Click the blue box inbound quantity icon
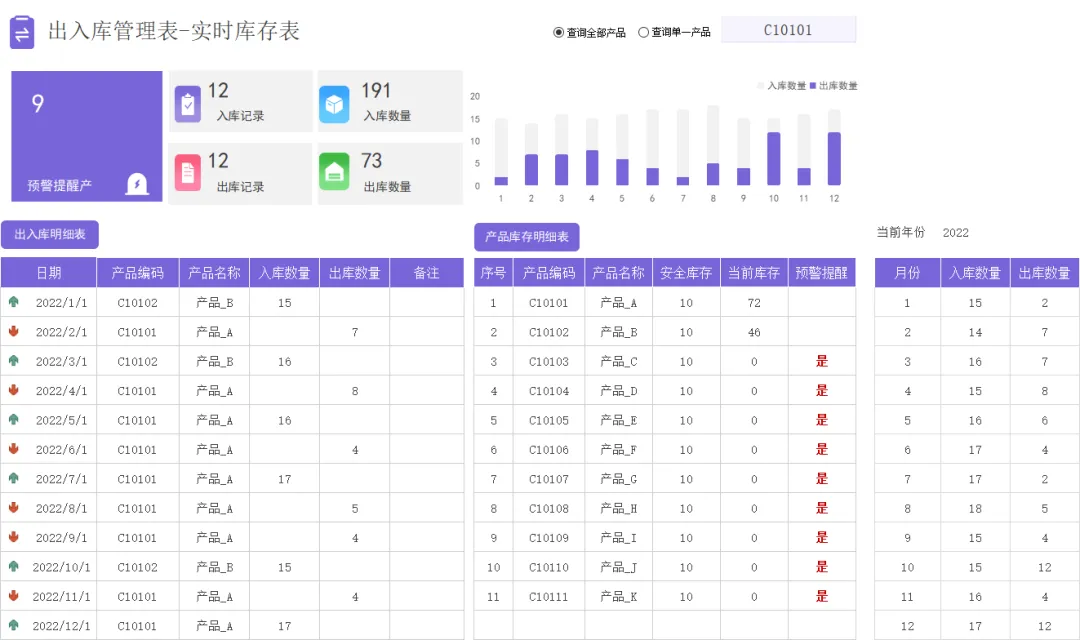Screen dimensions: 1080x640 point(334,104)
